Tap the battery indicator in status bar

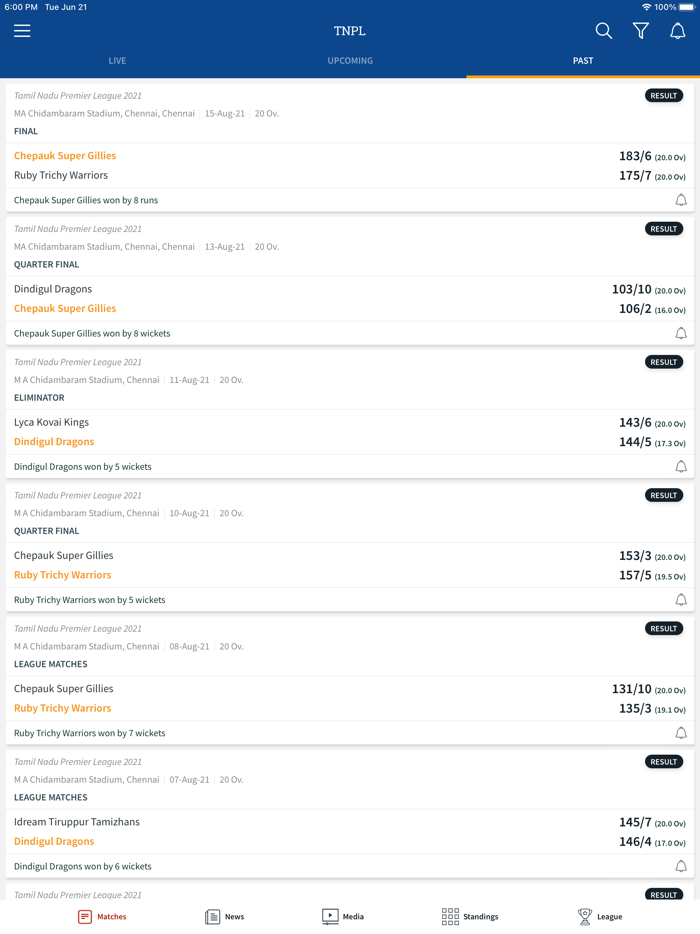pyautogui.click(x=685, y=7)
